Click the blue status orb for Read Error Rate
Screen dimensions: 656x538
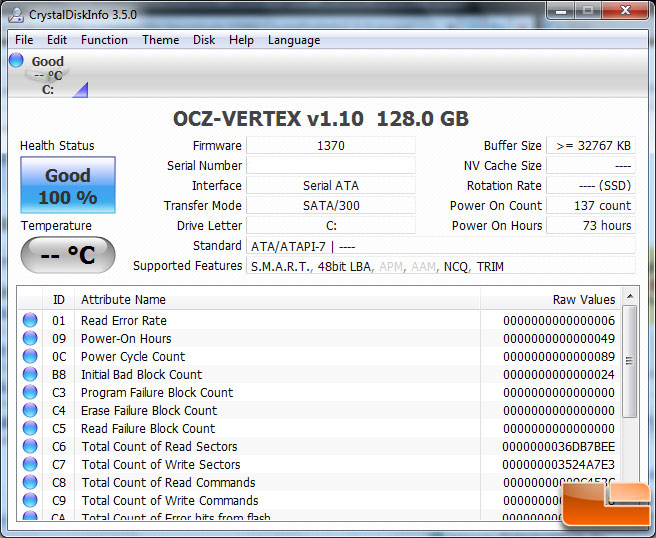click(x=30, y=321)
